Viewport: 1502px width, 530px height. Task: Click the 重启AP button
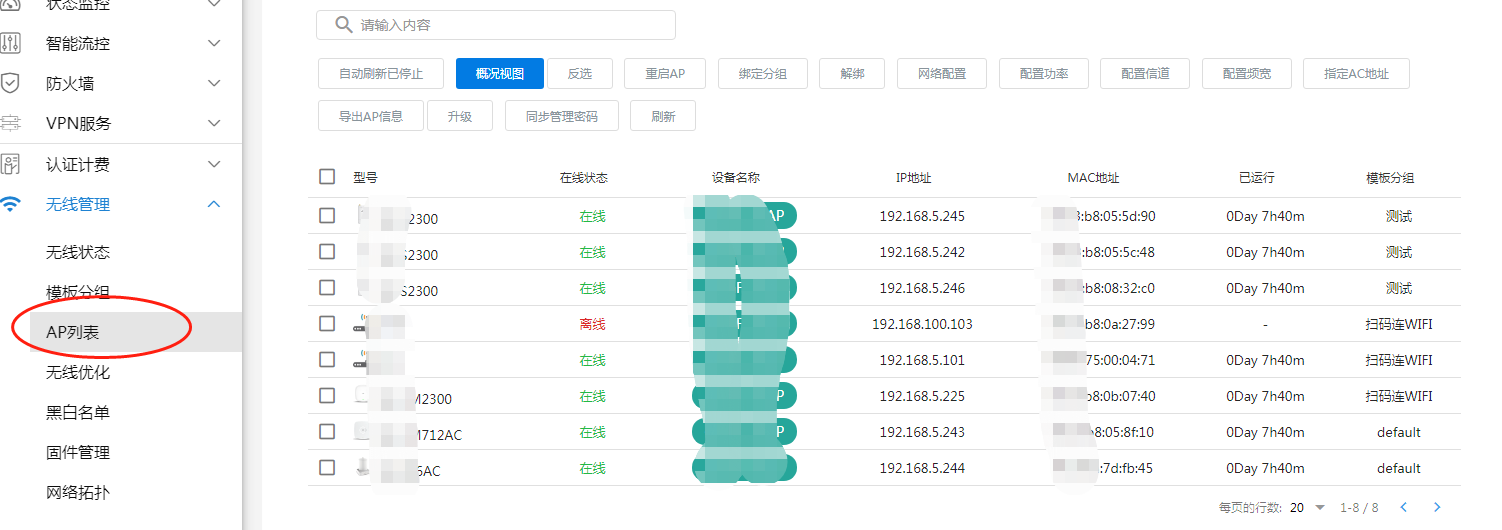point(664,74)
